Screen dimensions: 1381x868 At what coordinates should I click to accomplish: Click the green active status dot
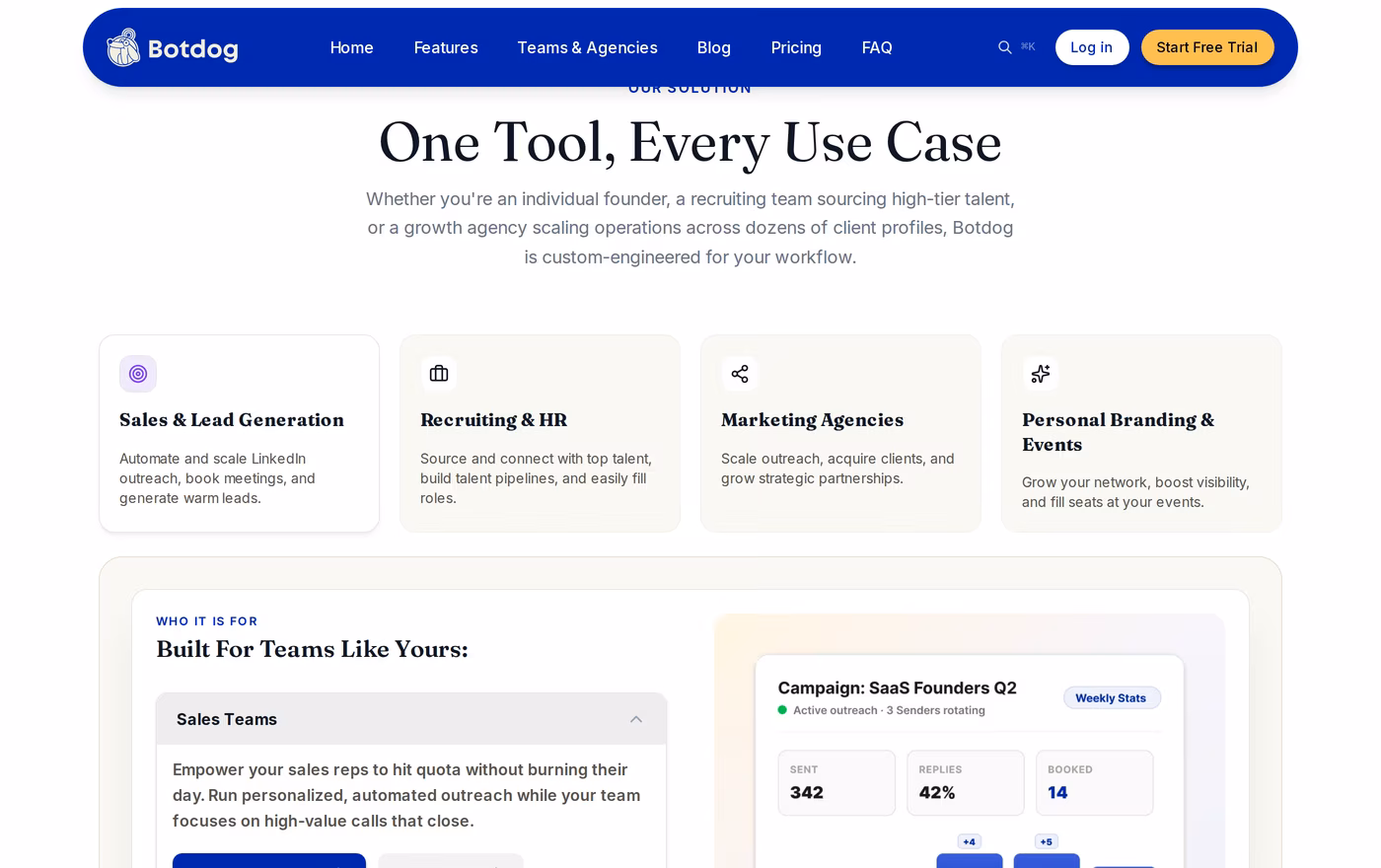pyautogui.click(x=782, y=710)
